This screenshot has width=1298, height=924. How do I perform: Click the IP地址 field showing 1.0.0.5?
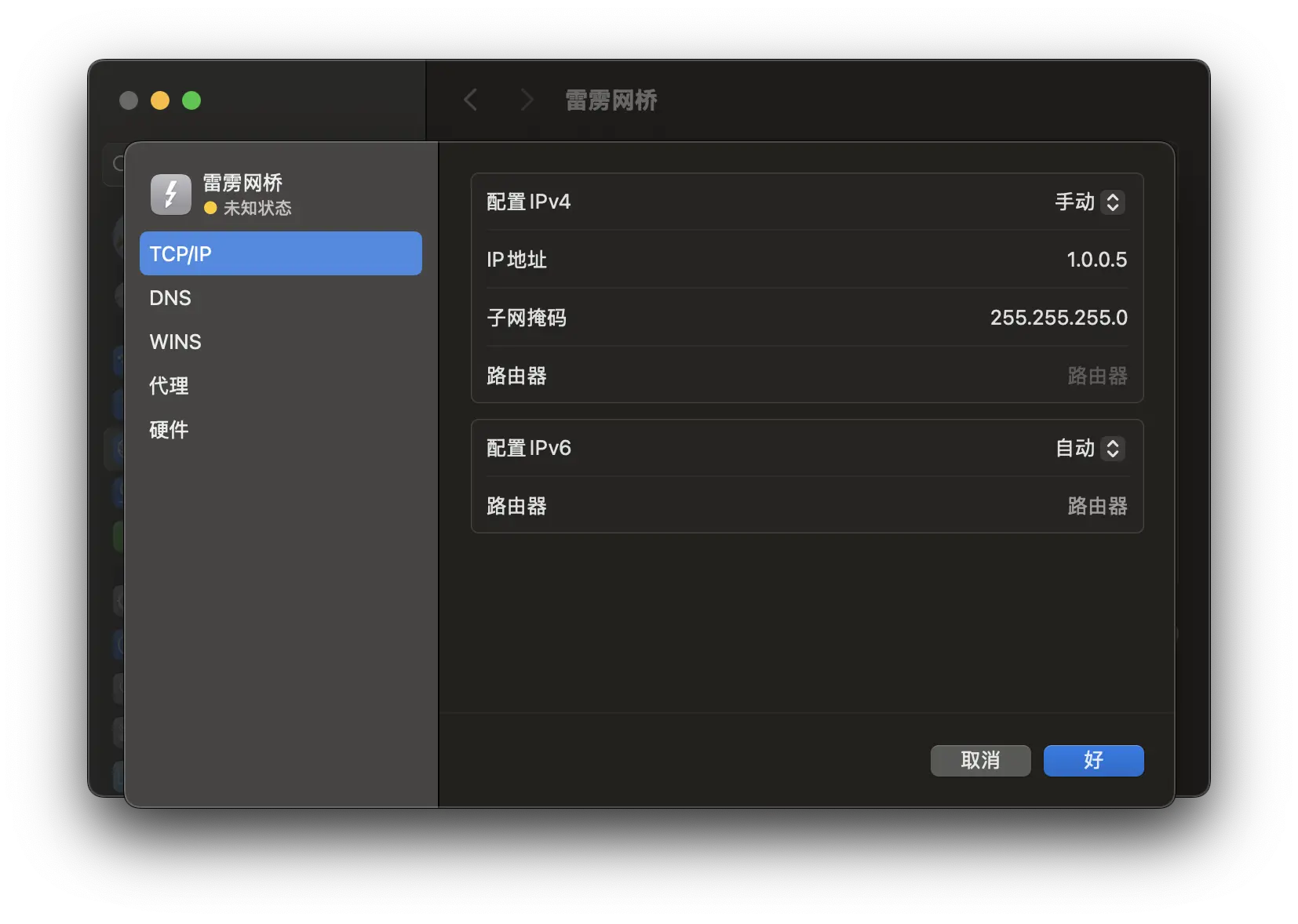1096,260
